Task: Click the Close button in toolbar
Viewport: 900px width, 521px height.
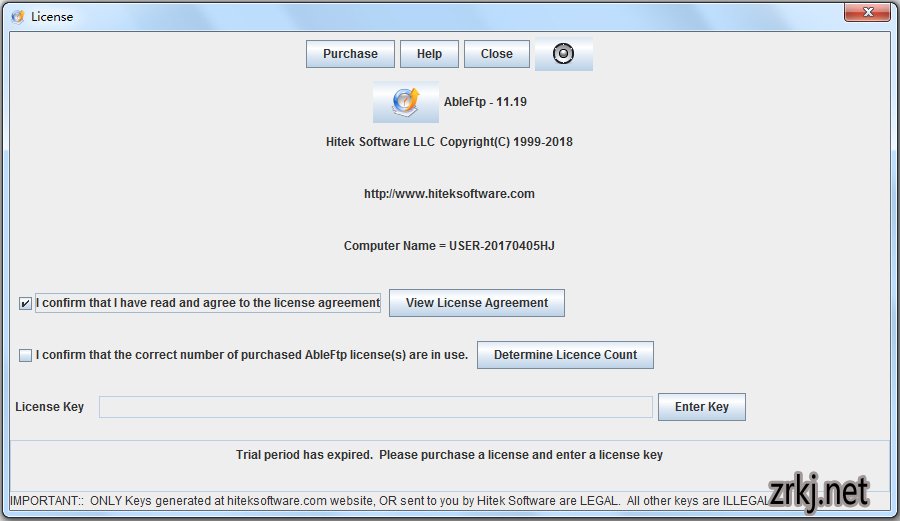Action: [496, 54]
